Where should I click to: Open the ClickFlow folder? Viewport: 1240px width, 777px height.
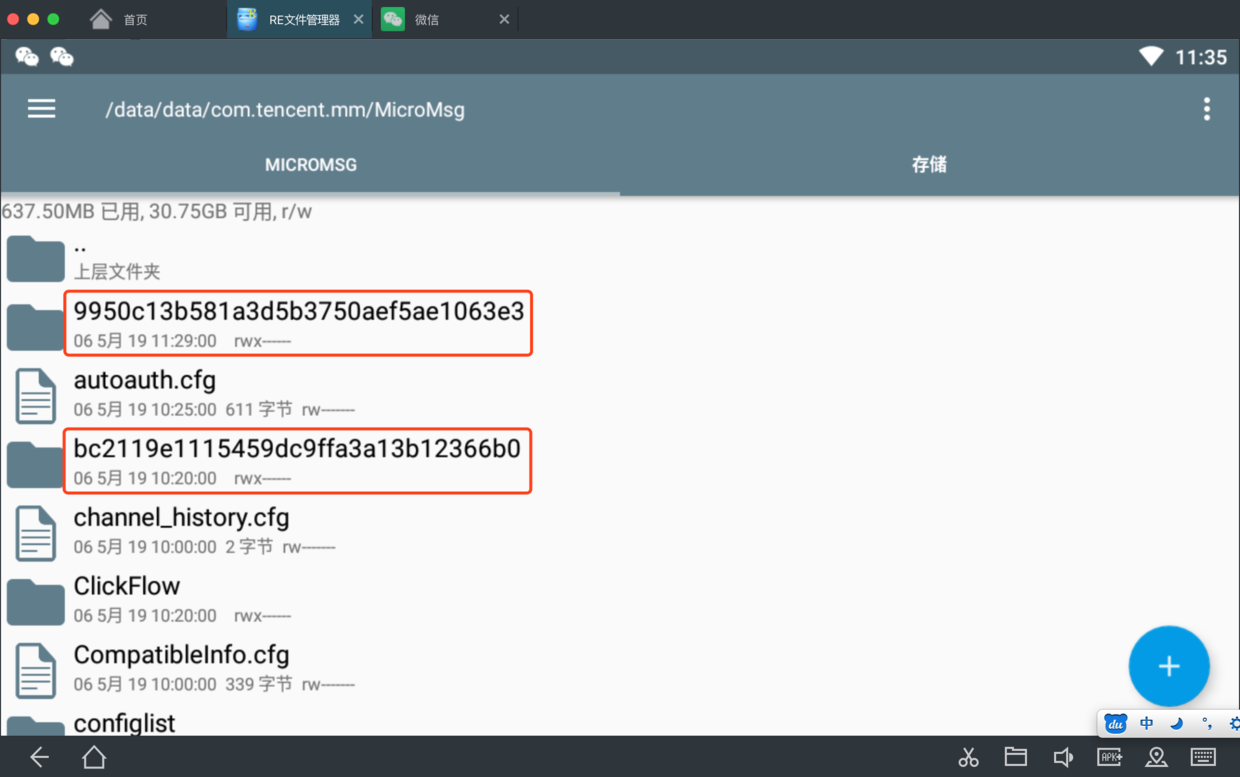tap(620, 599)
